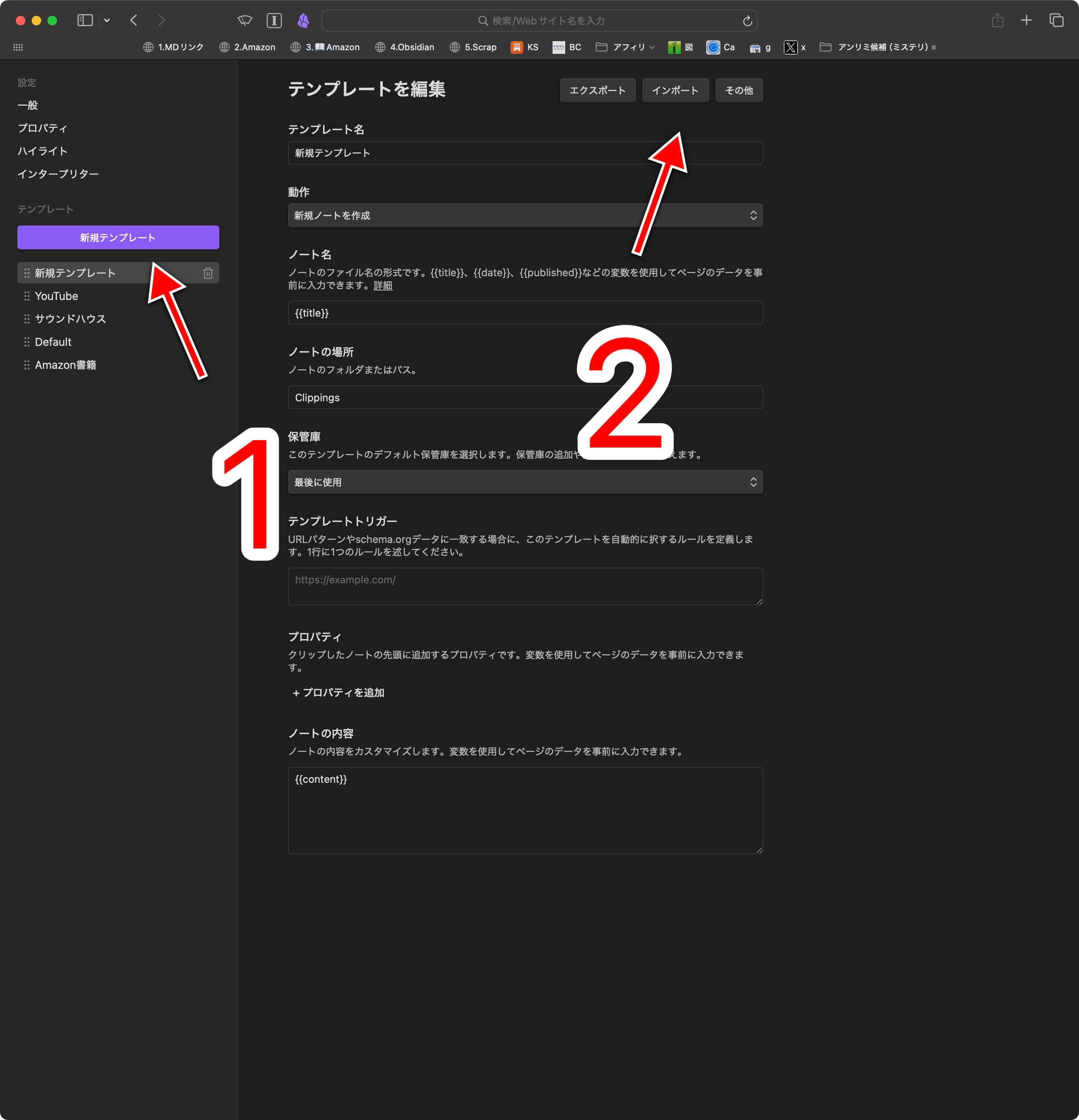
Task: Show tab overview icon
Action: (x=1056, y=21)
